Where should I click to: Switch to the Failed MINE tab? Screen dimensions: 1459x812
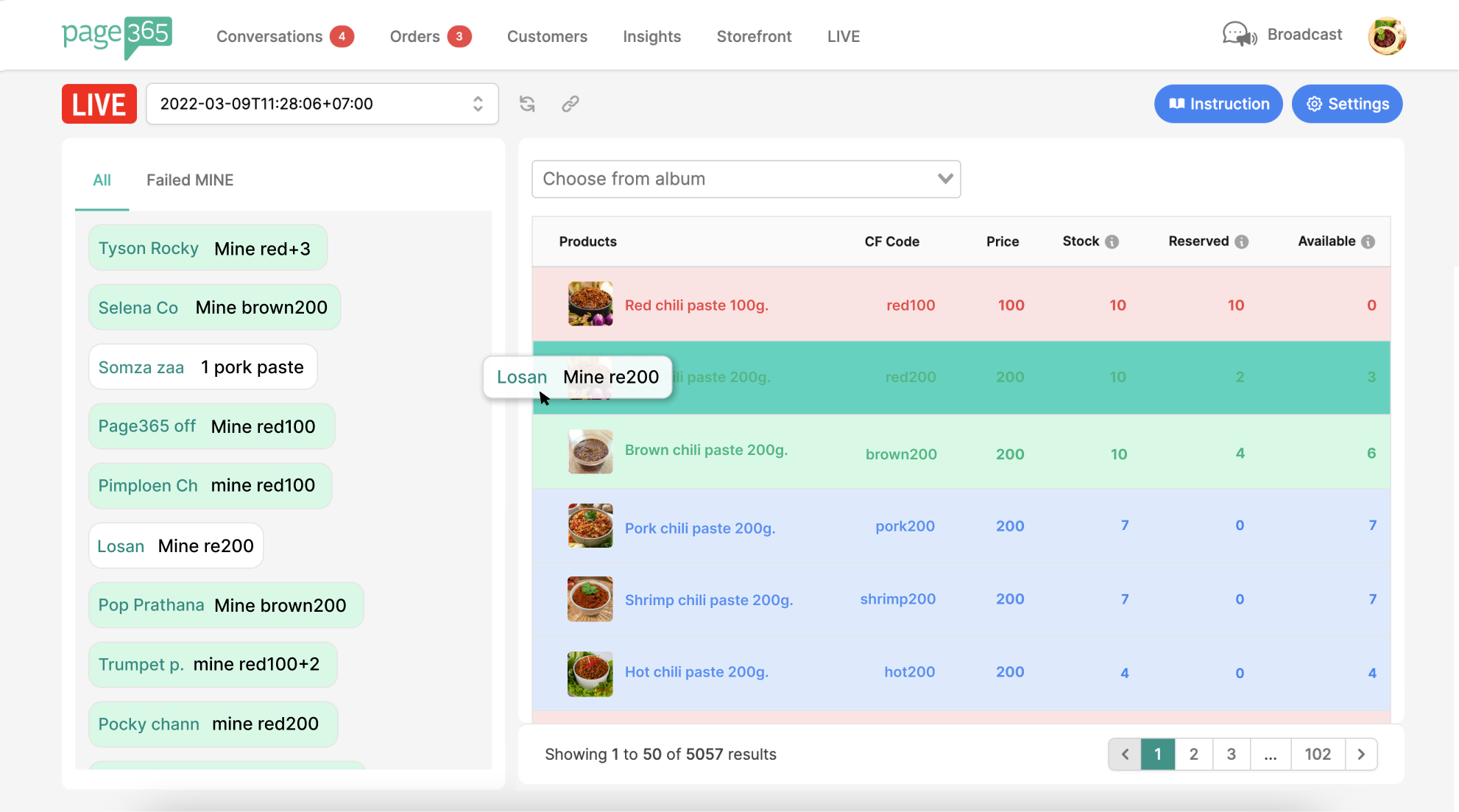pyautogui.click(x=190, y=180)
